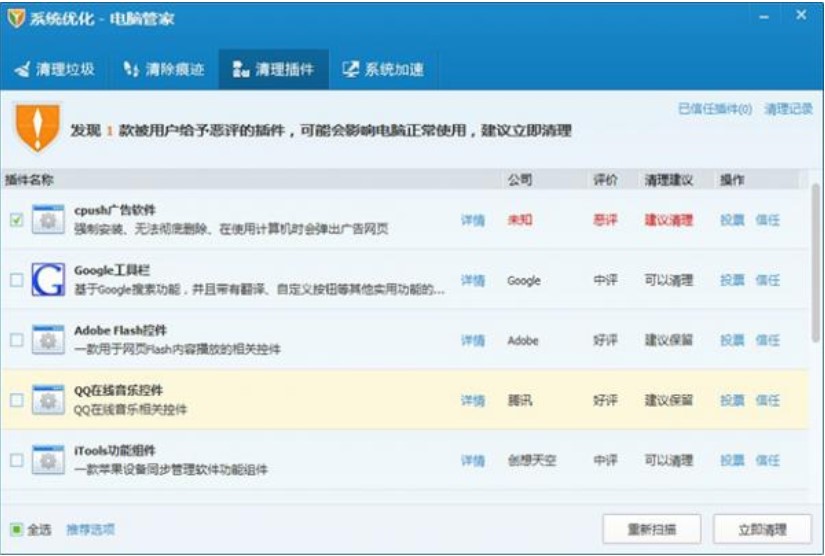Image resolution: width=825 pixels, height=556 pixels.
Task: Open 详情 for cpush广告软件
Action: coord(472,220)
